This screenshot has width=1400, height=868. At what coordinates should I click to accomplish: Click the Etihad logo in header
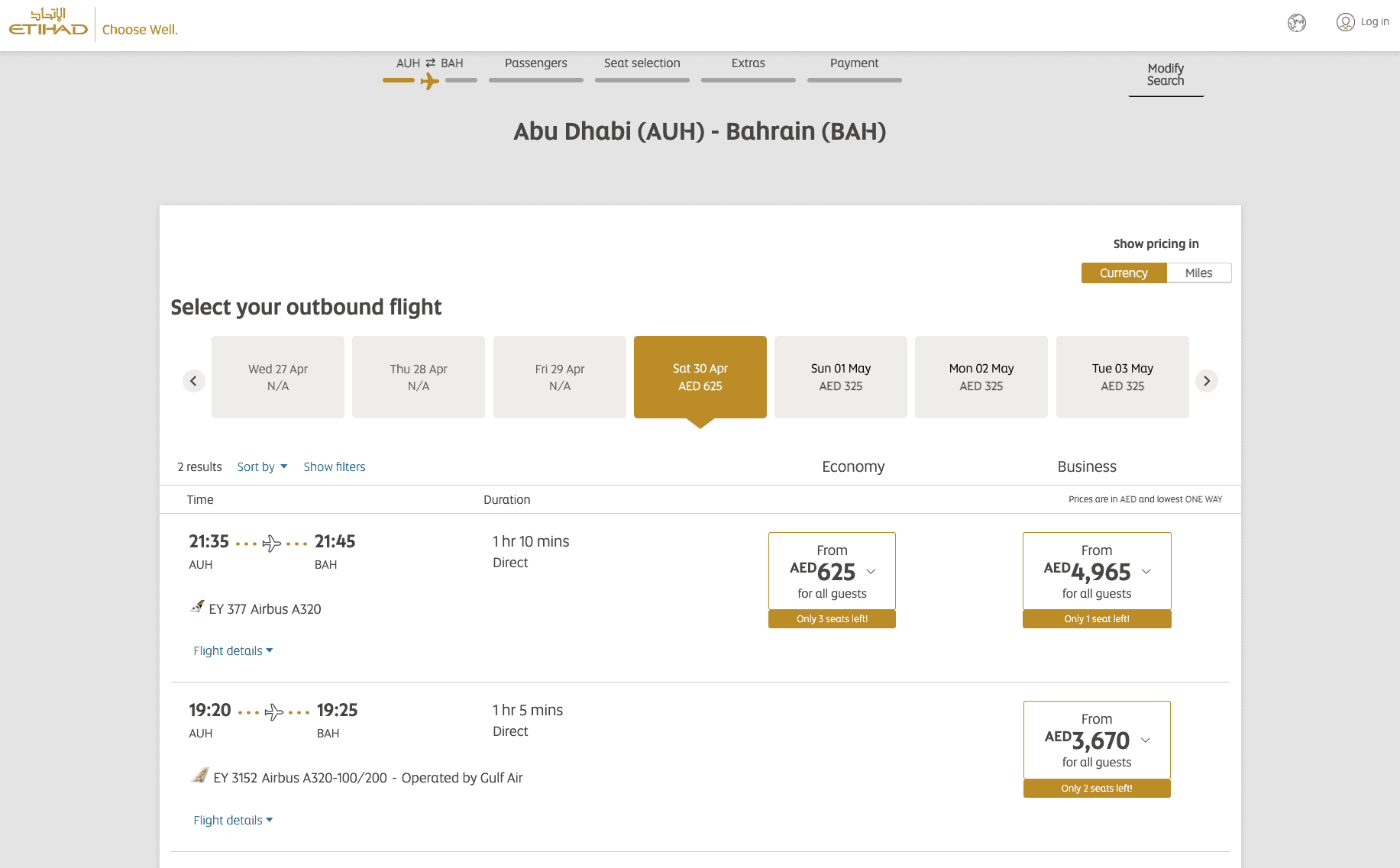(x=48, y=23)
